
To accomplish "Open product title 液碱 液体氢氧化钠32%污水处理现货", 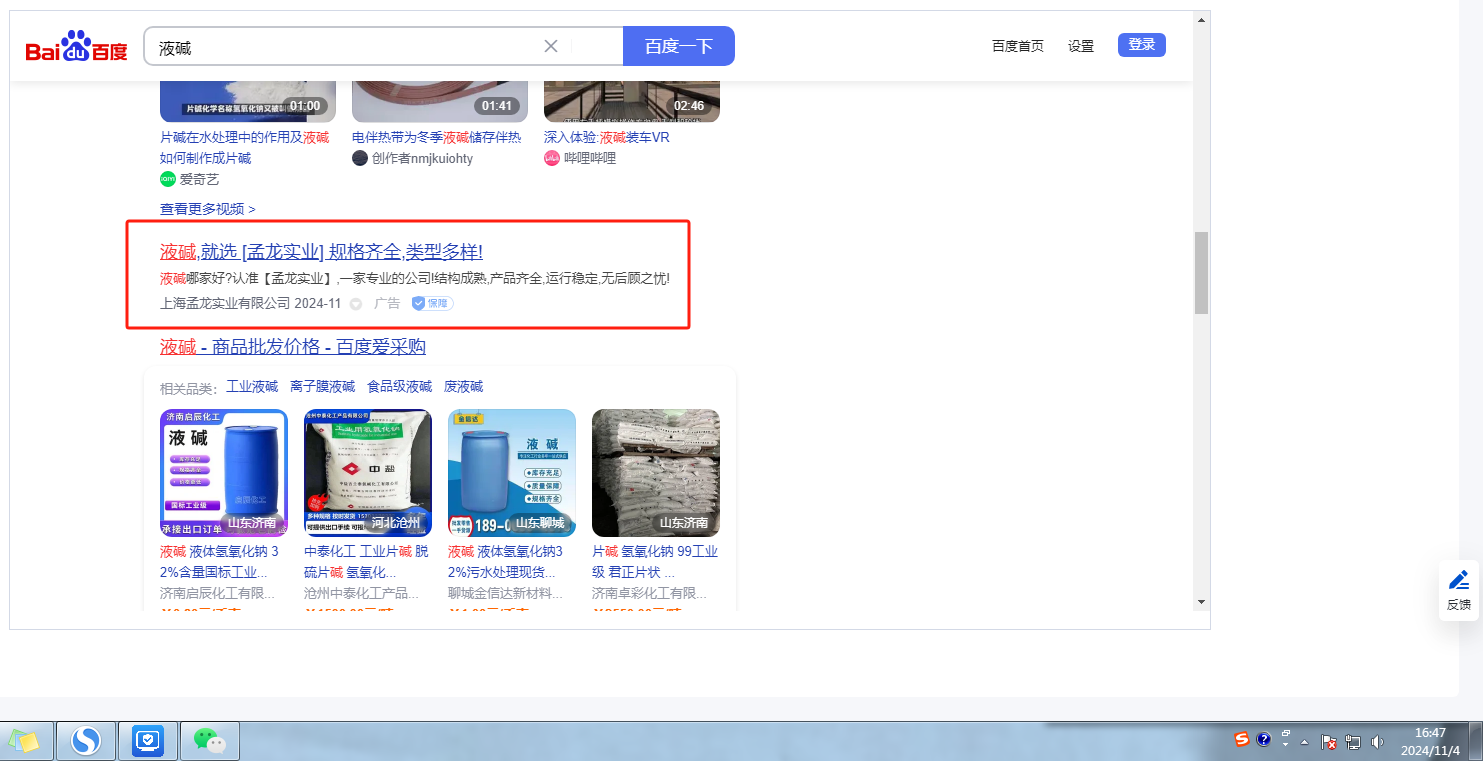I will tap(505, 562).
